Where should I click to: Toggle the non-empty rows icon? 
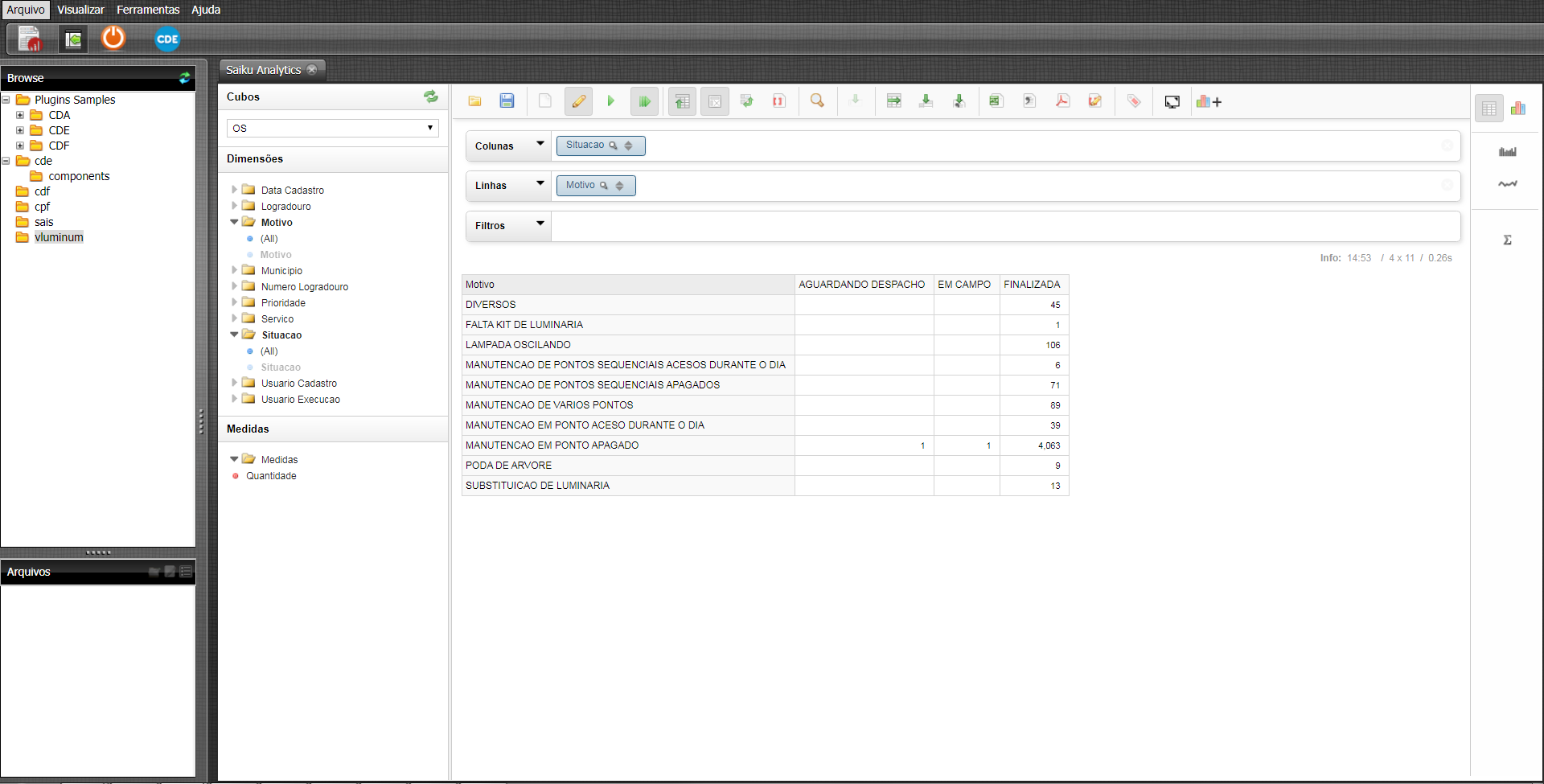(714, 101)
